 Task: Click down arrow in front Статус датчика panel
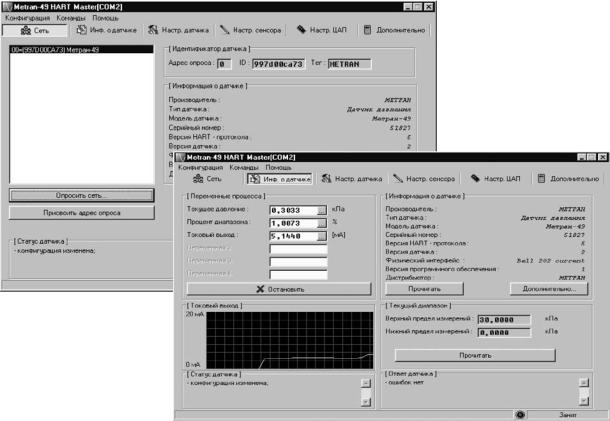pos(366,401)
